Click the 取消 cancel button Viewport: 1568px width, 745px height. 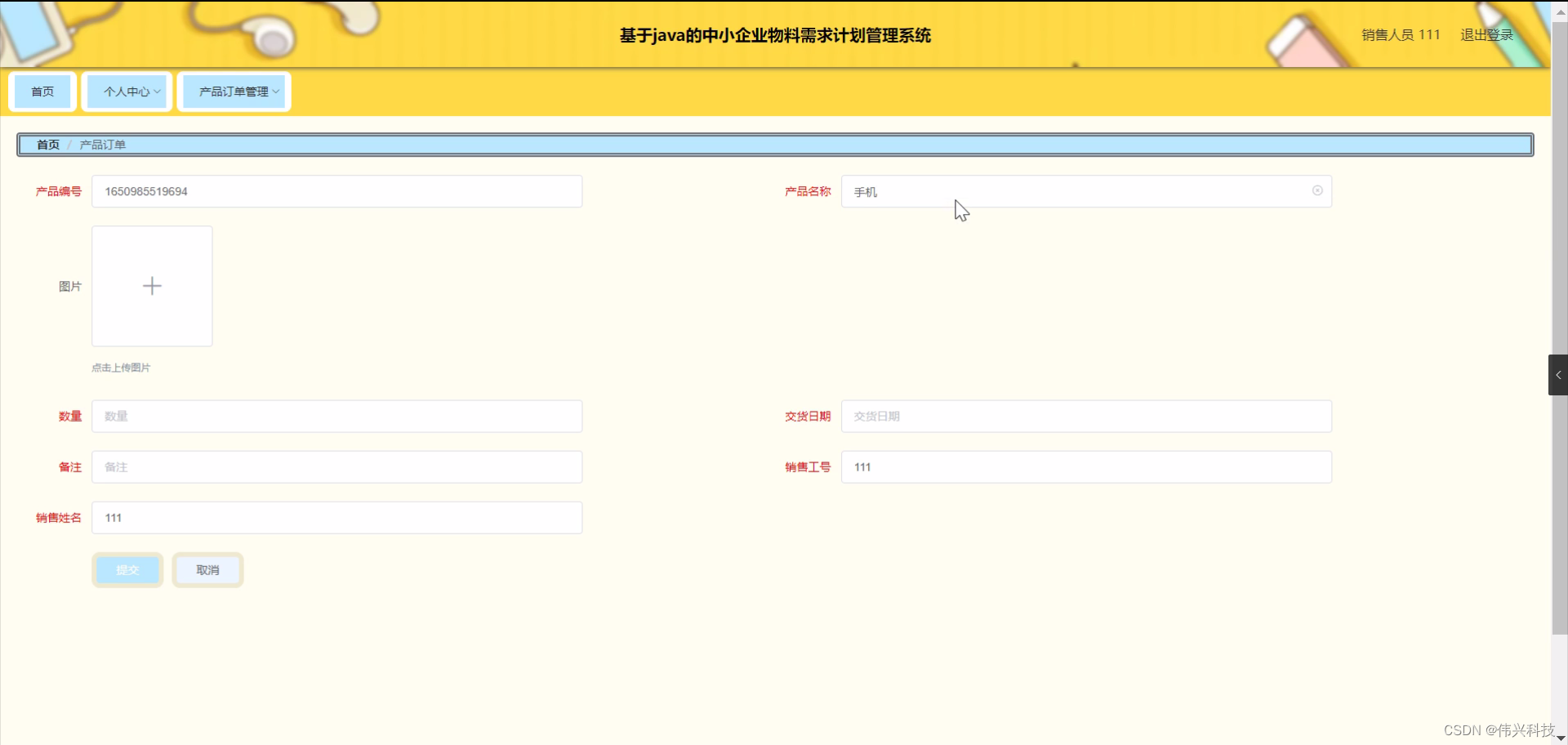[207, 569]
